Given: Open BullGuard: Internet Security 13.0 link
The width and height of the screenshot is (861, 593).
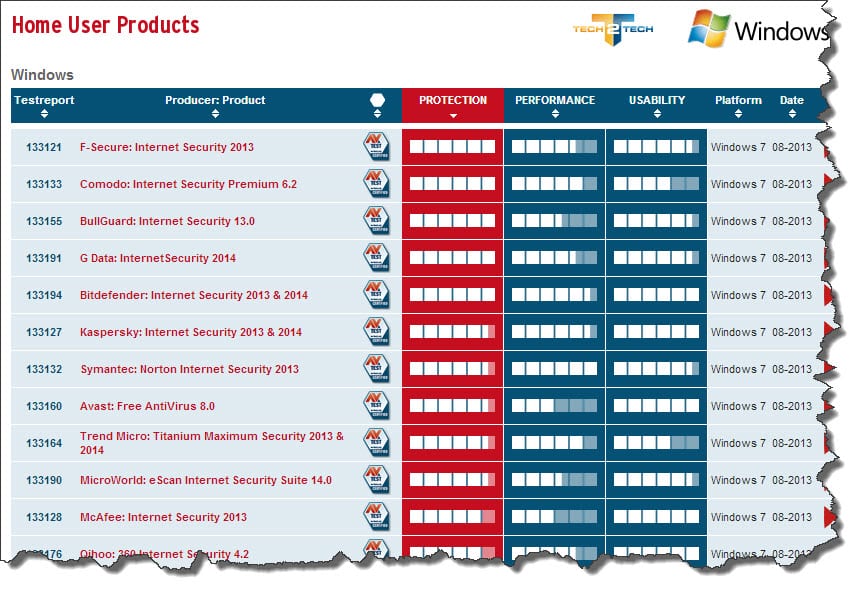Looking at the screenshot, I should [x=167, y=221].
